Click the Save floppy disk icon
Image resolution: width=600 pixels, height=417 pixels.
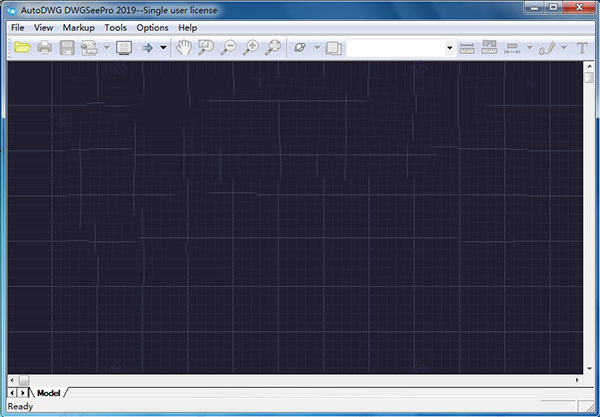[x=67, y=48]
